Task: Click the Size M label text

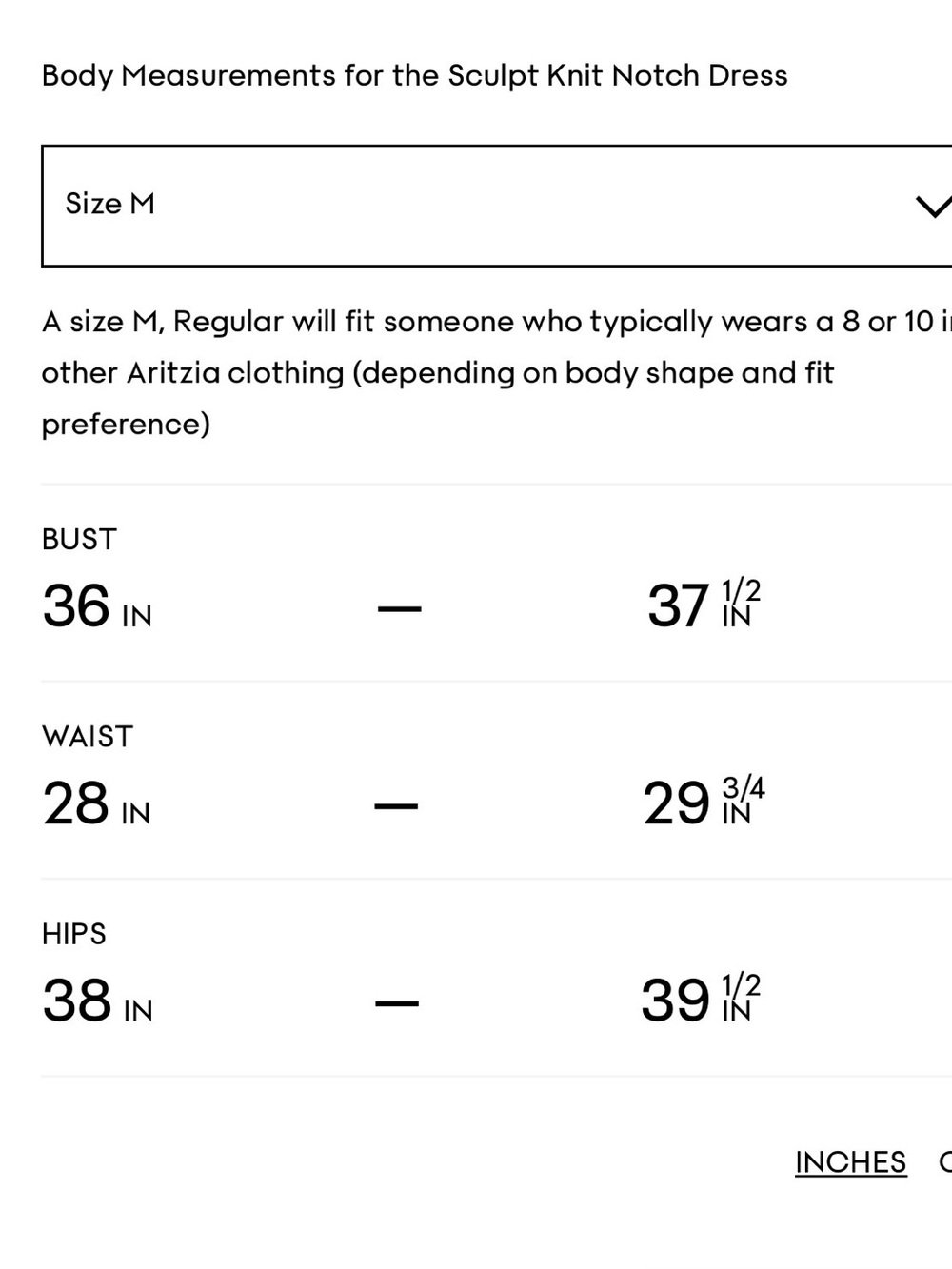Action: 109,204
